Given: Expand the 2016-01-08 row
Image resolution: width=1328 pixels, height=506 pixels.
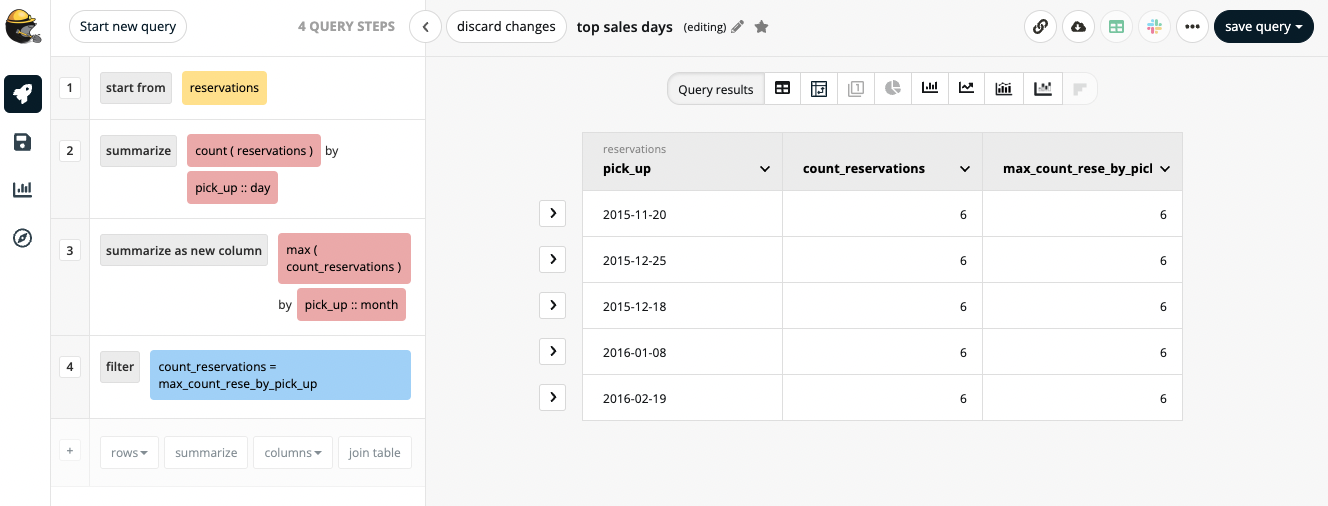Looking at the screenshot, I should coord(552,351).
